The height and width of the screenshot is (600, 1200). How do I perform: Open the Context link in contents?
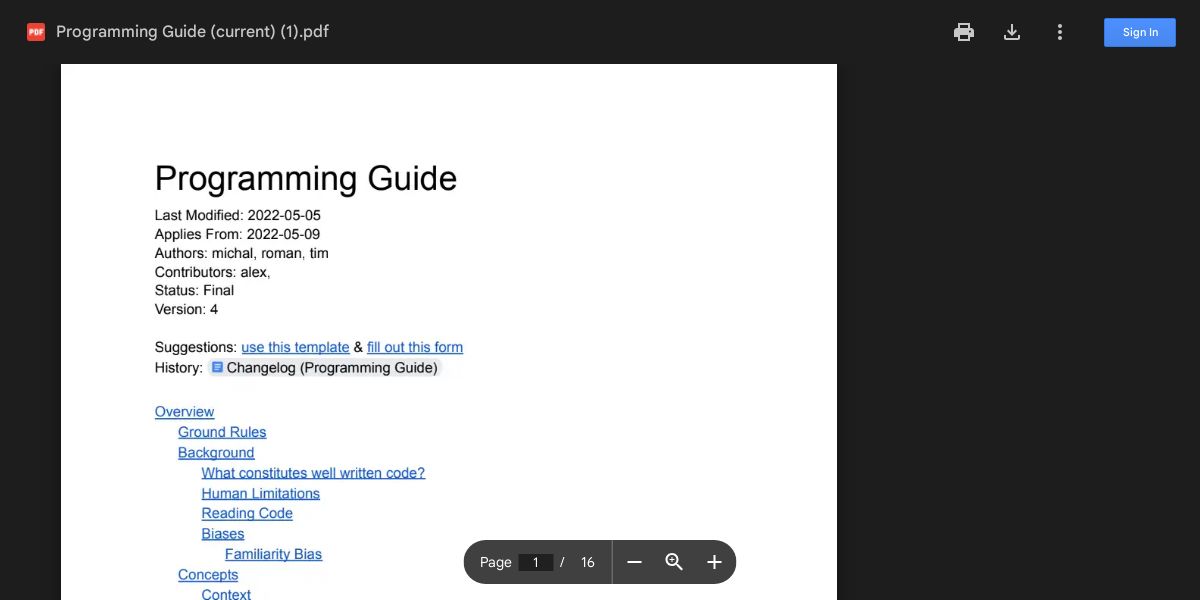pyautogui.click(x=226, y=594)
